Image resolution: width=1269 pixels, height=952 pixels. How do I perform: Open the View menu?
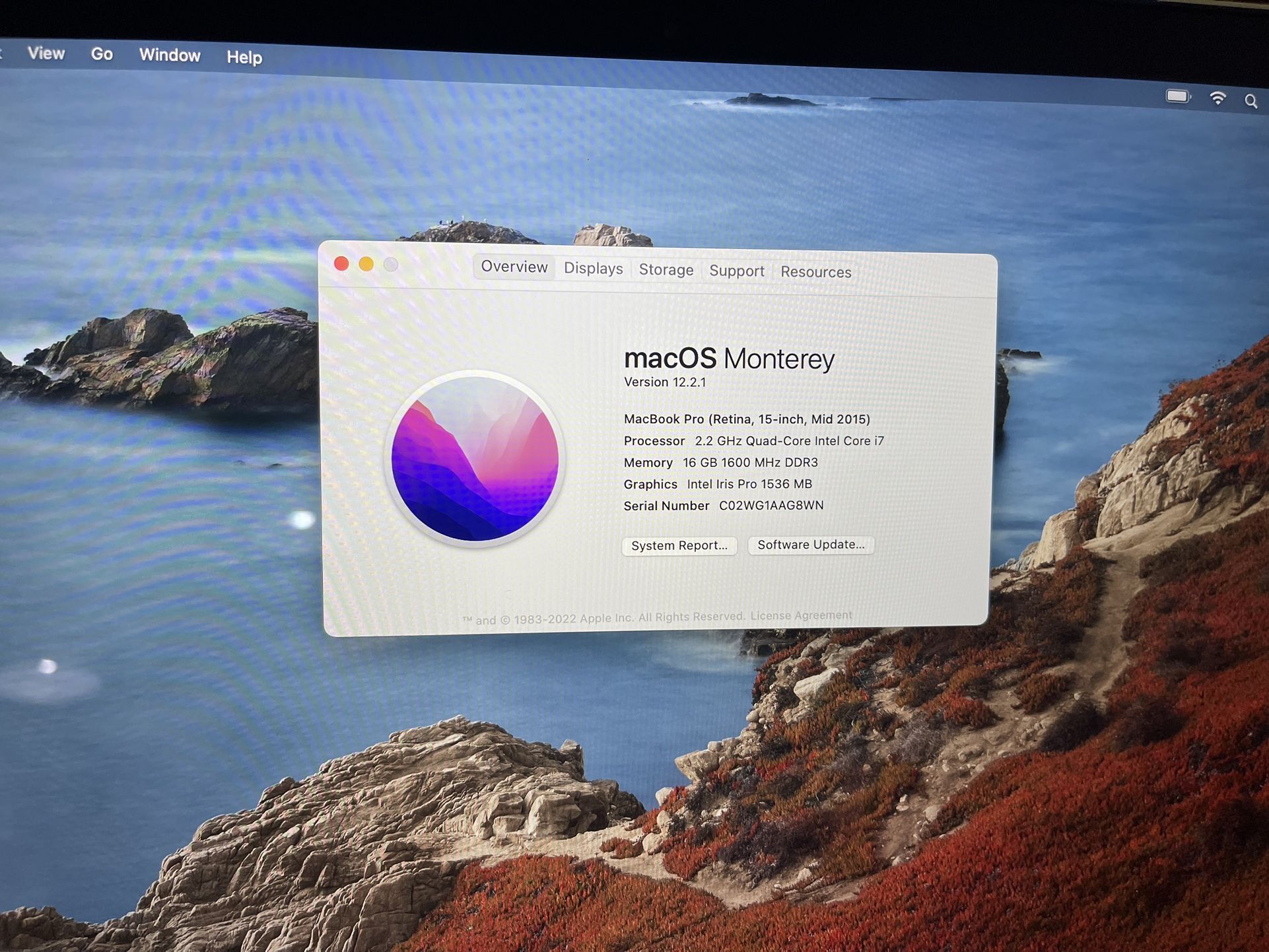(x=46, y=53)
